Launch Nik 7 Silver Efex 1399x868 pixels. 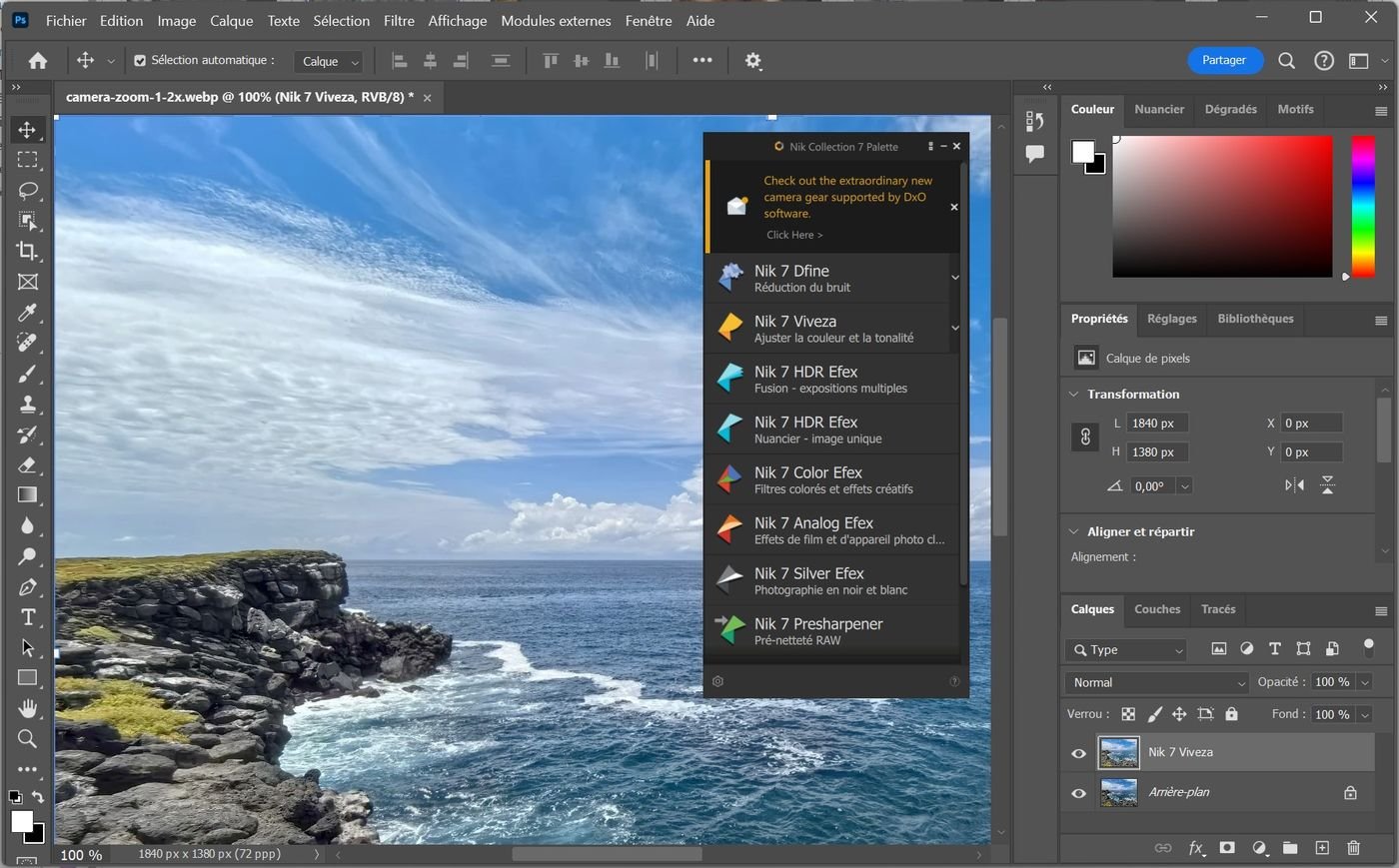pyautogui.click(x=831, y=580)
